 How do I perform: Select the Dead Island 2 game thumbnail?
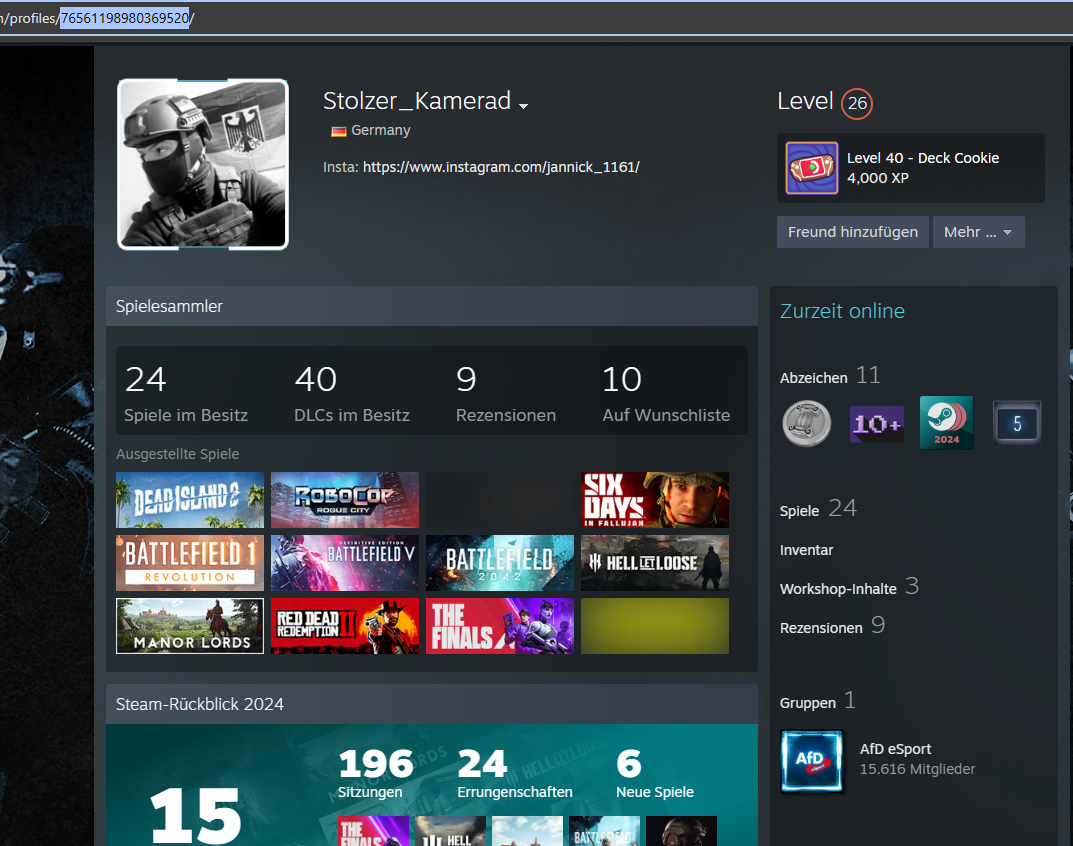(190, 500)
